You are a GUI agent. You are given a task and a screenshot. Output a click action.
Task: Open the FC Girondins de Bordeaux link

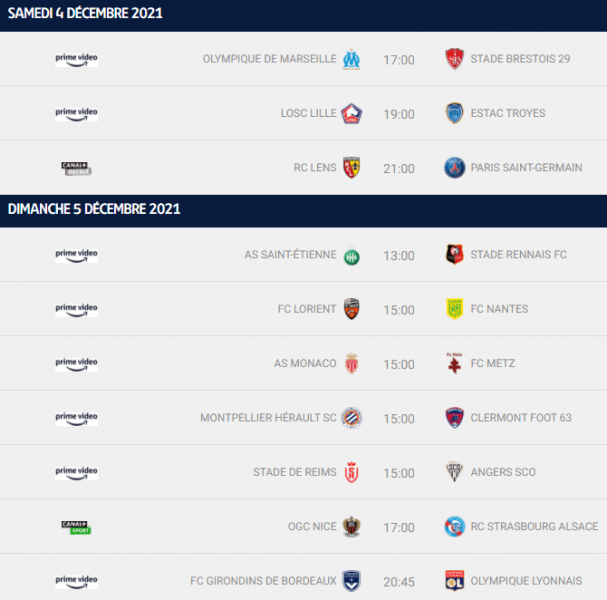(263, 580)
